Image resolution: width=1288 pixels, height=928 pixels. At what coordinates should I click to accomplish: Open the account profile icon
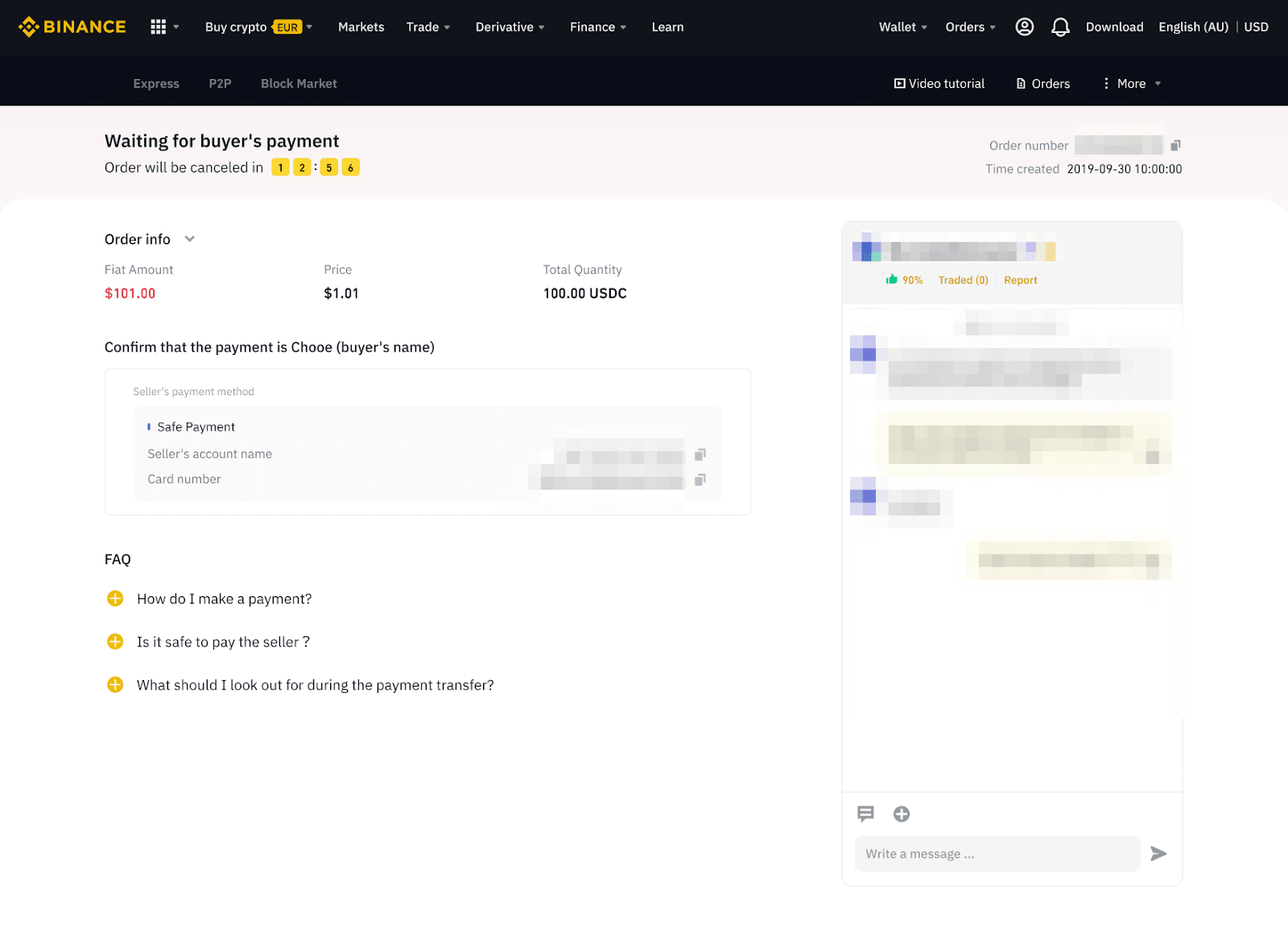click(1024, 27)
